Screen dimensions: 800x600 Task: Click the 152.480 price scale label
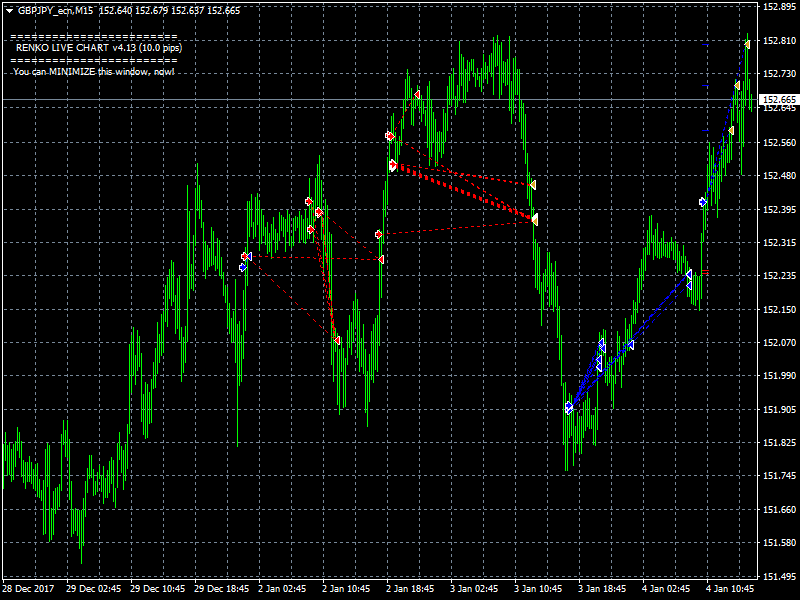click(x=779, y=176)
